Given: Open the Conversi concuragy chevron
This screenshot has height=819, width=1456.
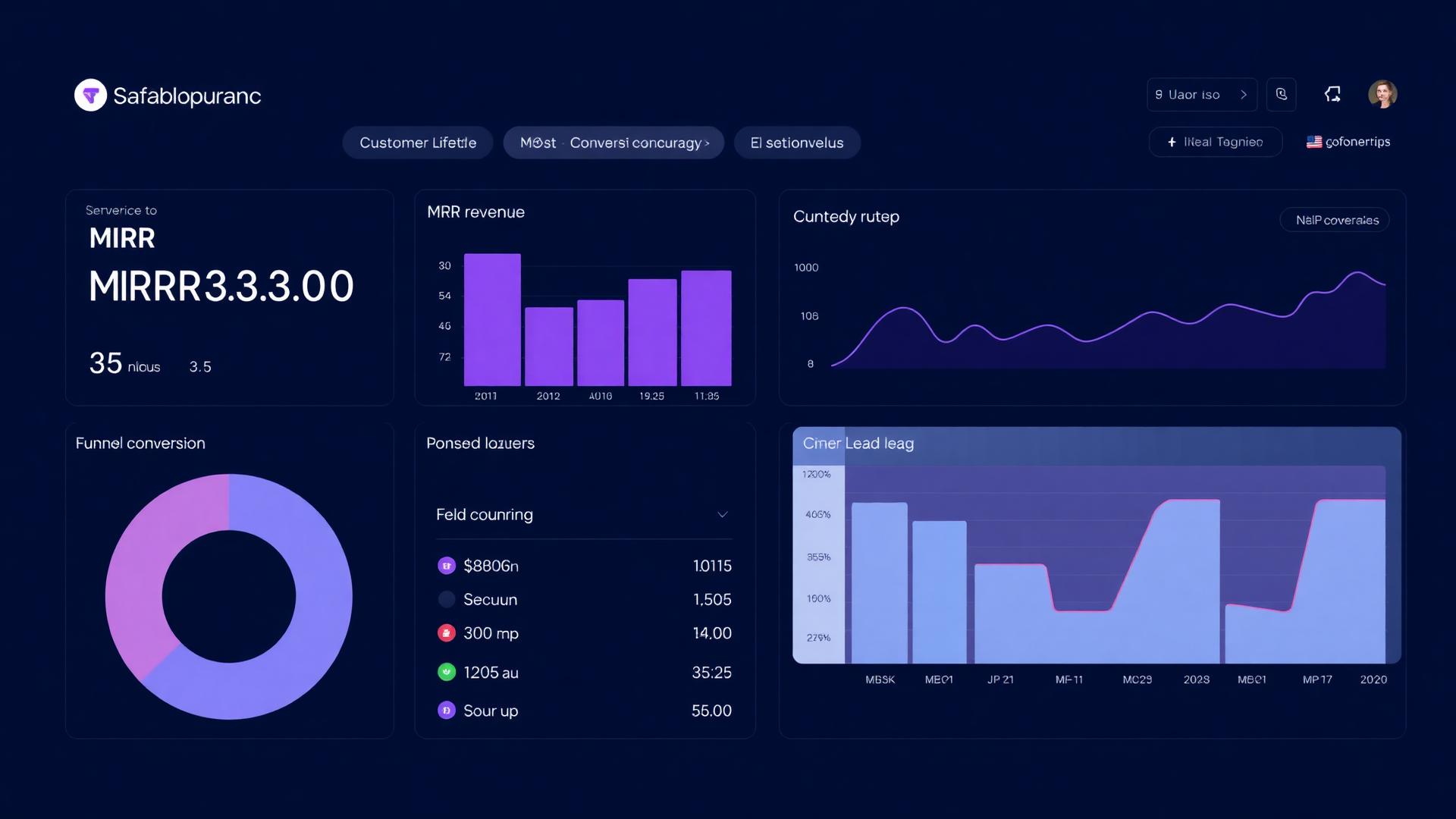Looking at the screenshot, I should [707, 143].
